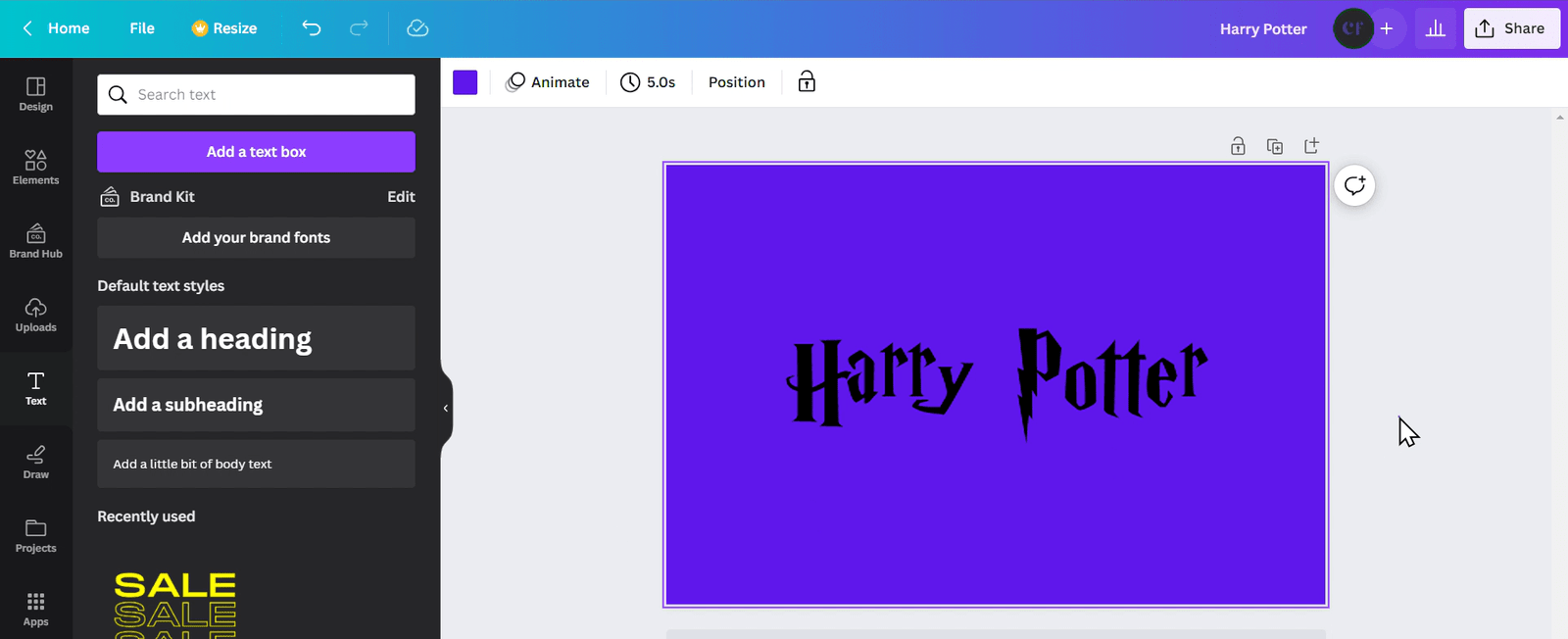Click Edit next to Brand Kit
The width and height of the screenshot is (1568, 639).
pos(401,197)
